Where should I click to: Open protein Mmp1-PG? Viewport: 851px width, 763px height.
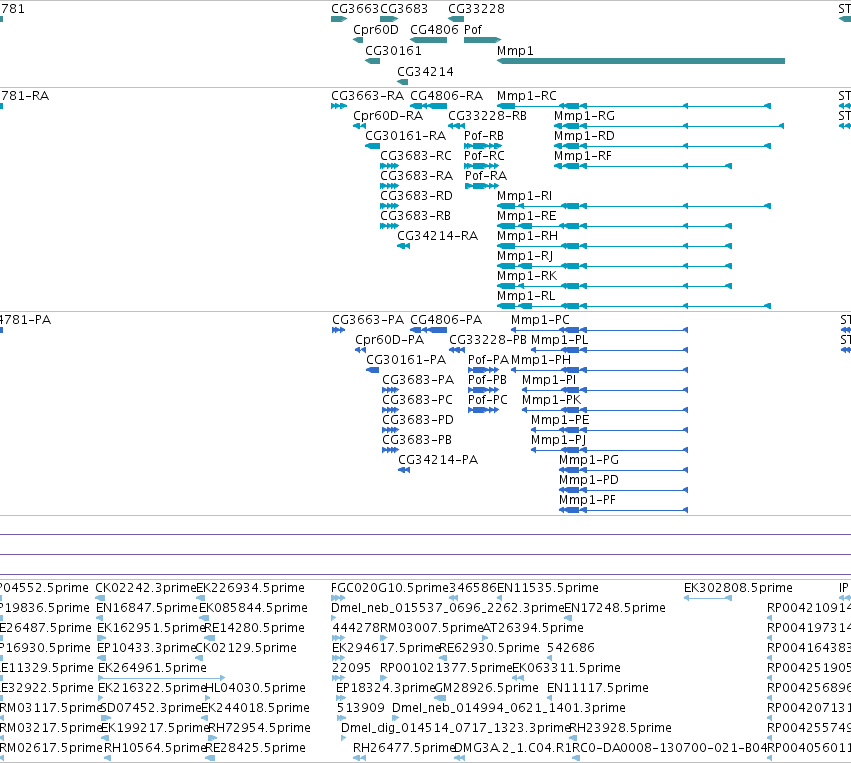(x=589, y=460)
